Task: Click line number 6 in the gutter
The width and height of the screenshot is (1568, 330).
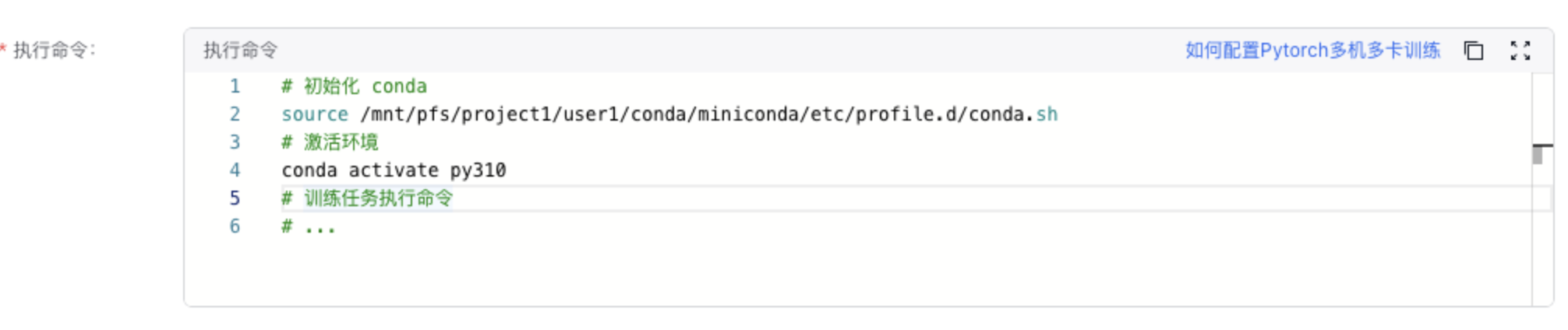Action: (x=235, y=226)
